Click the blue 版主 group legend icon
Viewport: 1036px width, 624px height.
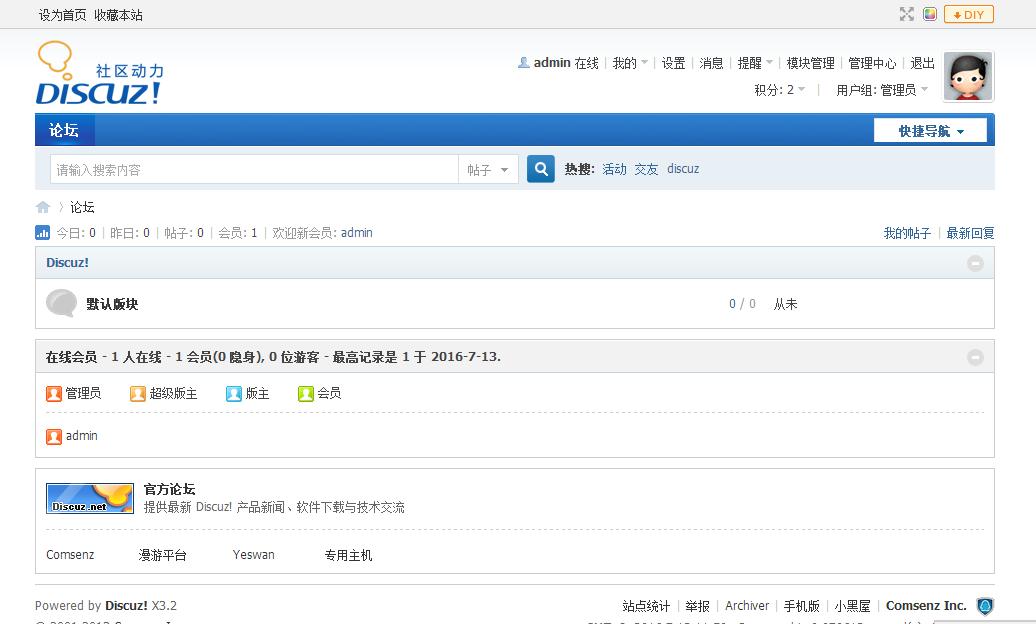(x=231, y=393)
